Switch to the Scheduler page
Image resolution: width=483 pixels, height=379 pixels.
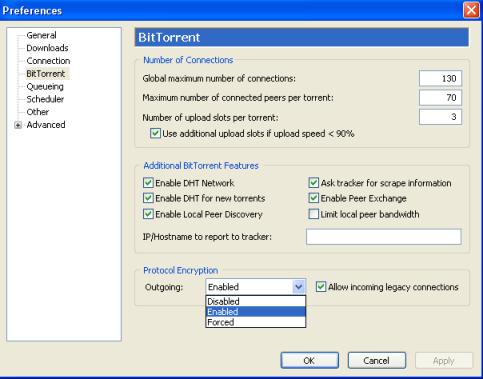click(x=45, y=99)
